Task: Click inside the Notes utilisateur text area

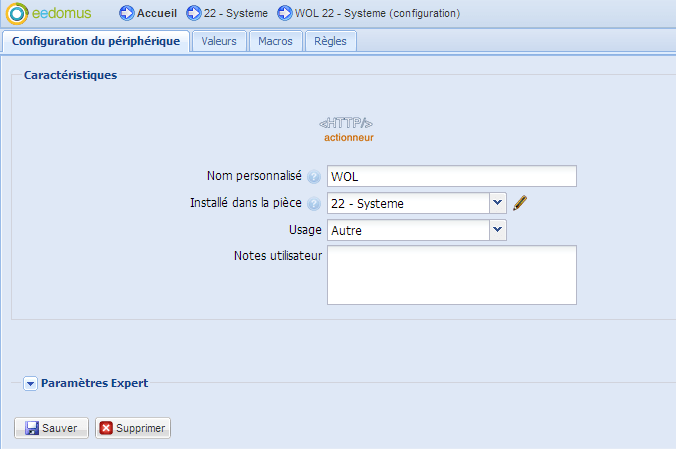Action: point(452,275)
